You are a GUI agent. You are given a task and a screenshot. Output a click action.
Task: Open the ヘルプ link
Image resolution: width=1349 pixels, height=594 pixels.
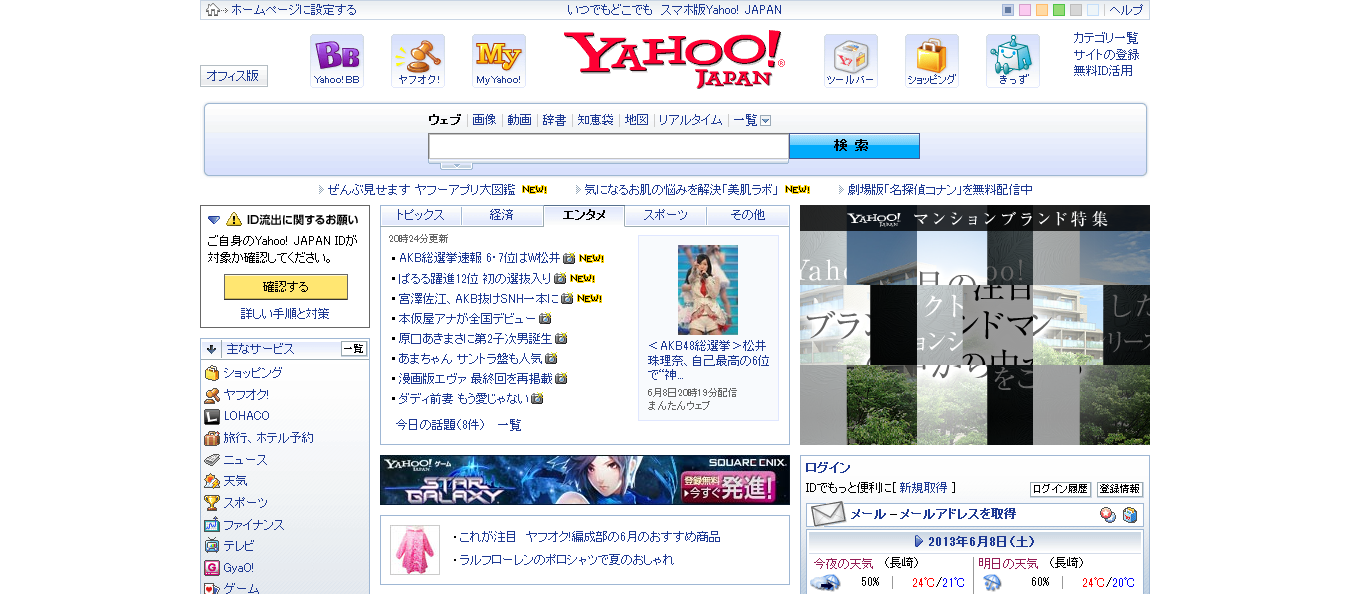pyautogui.click(x=1126, y=10)
